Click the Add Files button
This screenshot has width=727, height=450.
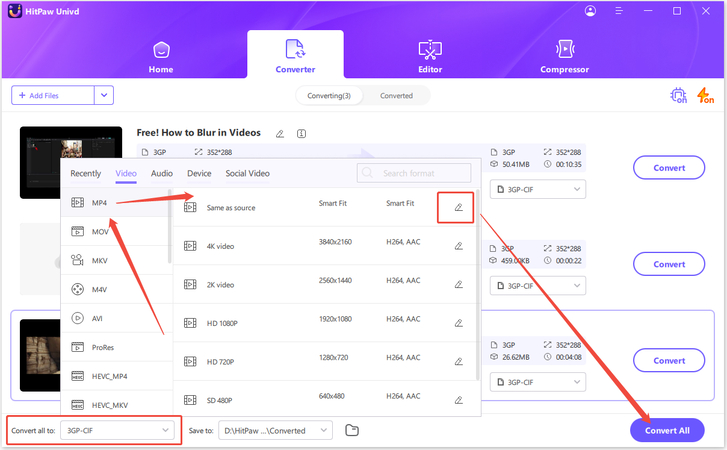pyautogui.click(x=53, y=95)
